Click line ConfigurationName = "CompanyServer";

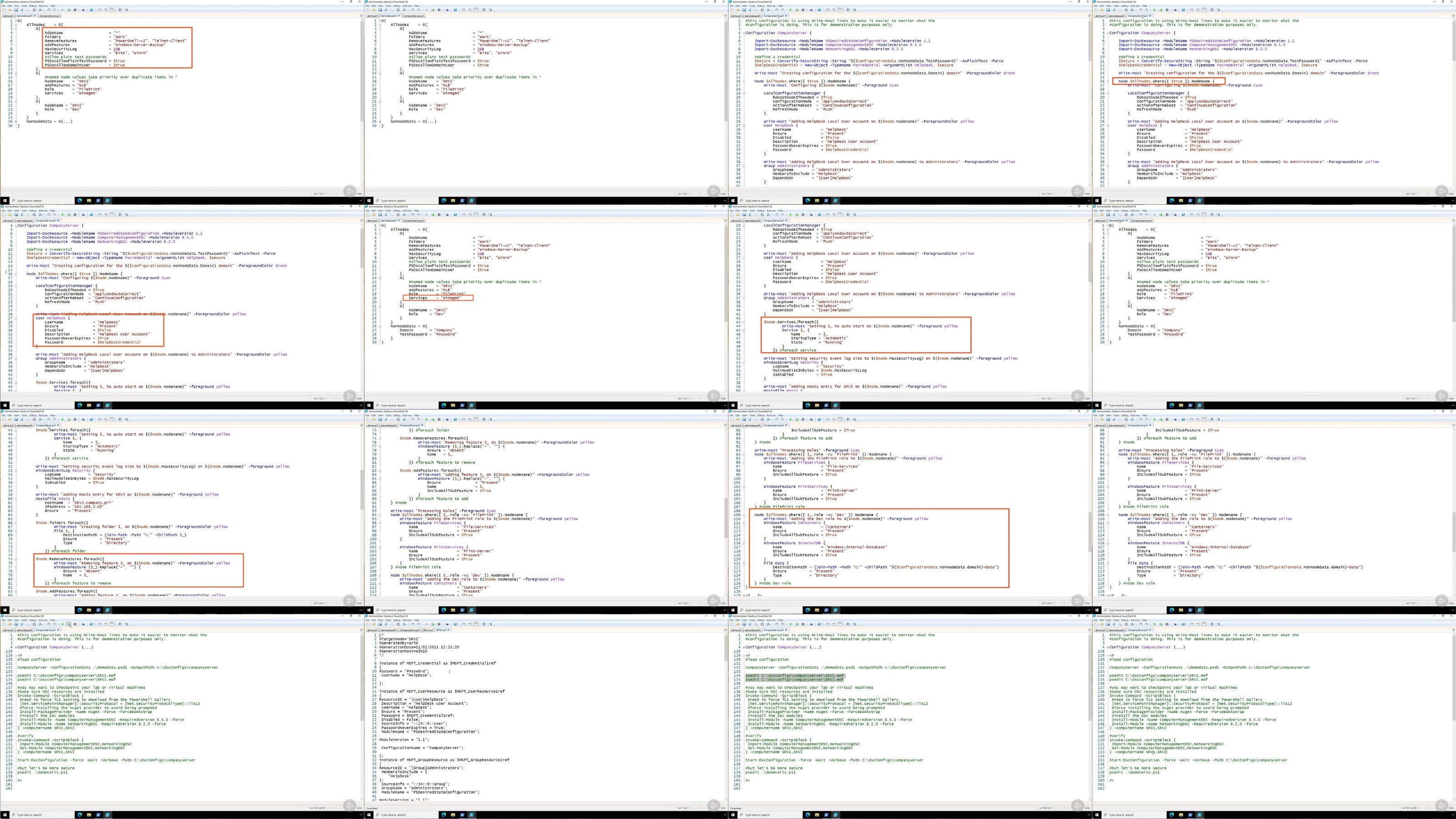pos(422,748)
